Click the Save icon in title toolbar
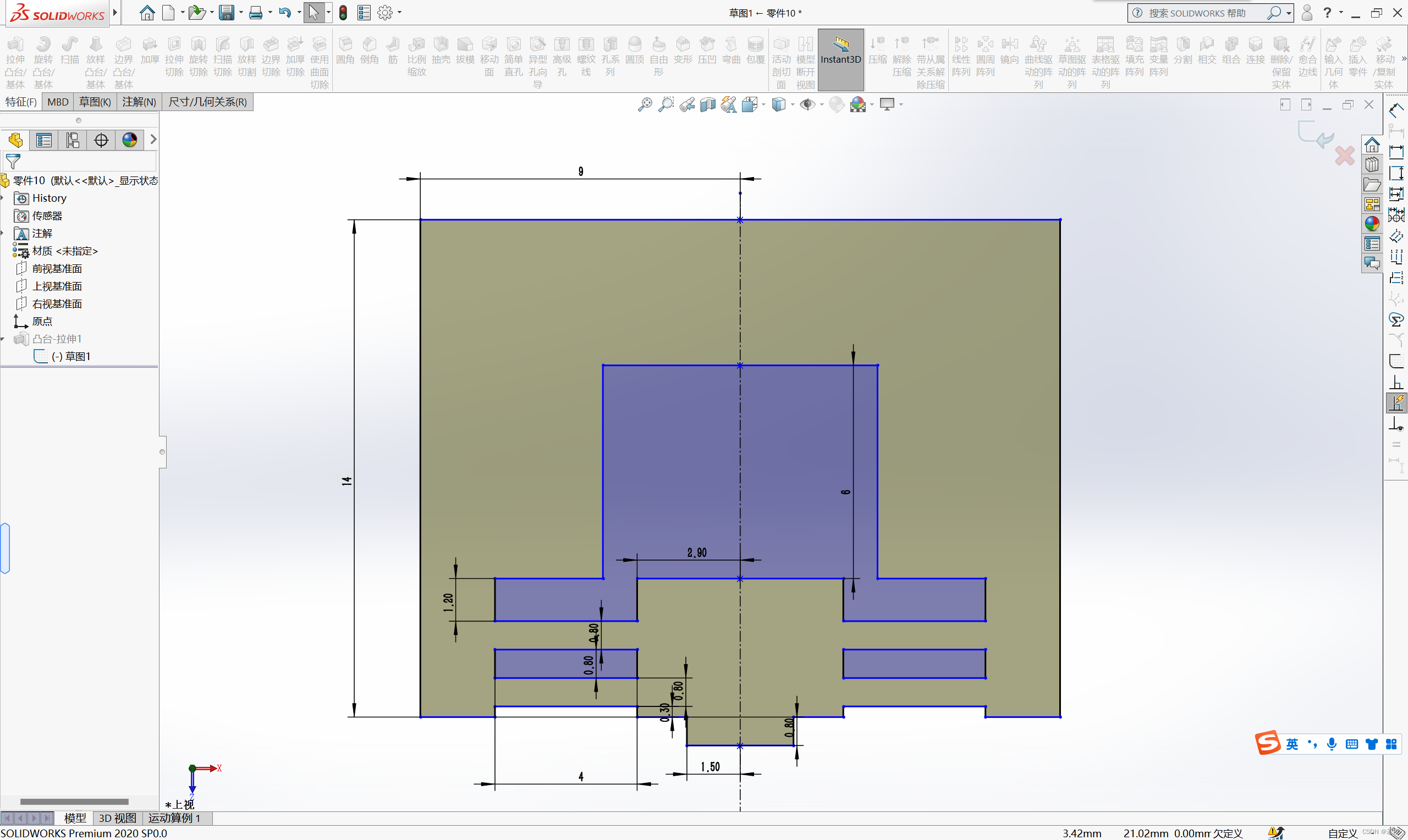Image resolution: width=1408 pixels, height=840 pixels. pos(227,13)
